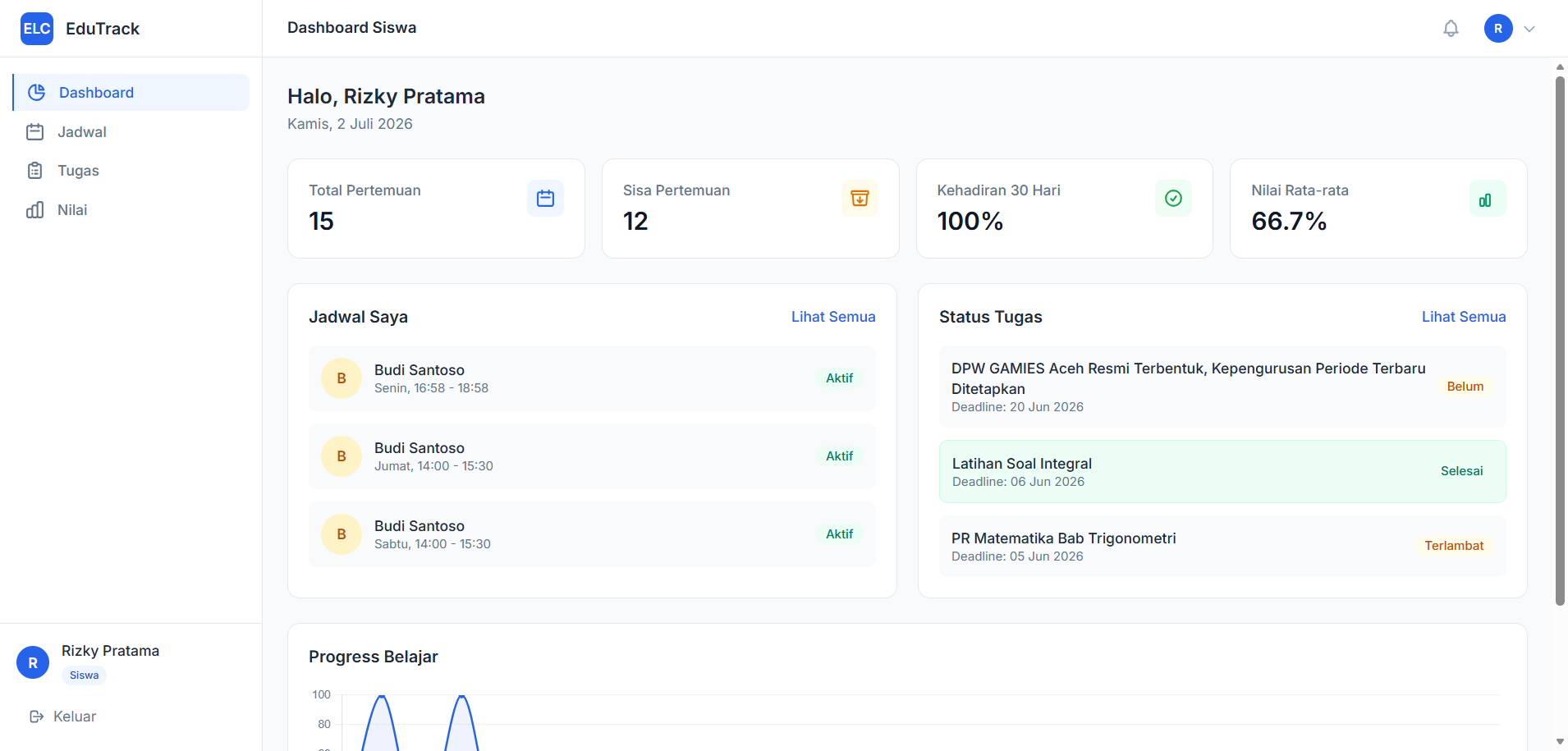
Task: Click the Terlambat status badge
Action: [x=1454, y=546]
